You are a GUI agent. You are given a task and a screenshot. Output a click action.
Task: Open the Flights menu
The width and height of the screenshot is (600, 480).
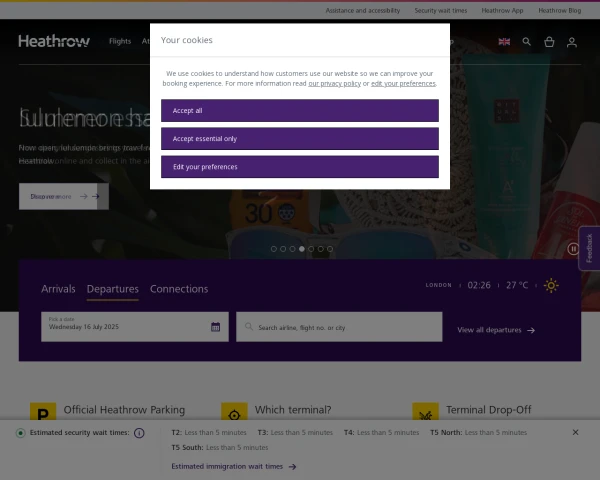[120, 41]
